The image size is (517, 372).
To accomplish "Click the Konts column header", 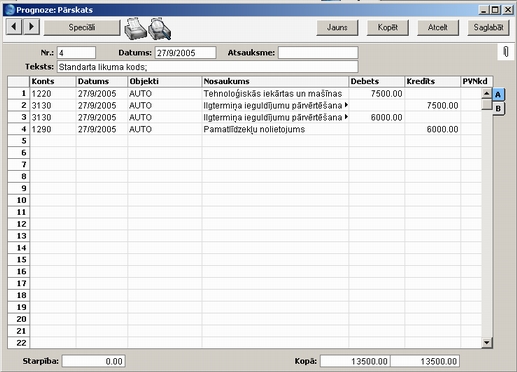I will pyautogui.click(x=53, y=81).
